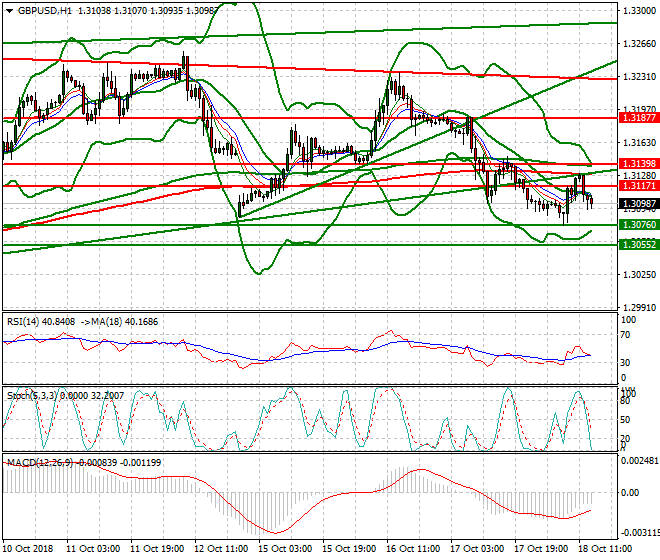Select the RSI(14) 40.8408 indicator label
The height and width of the screenshot is (560, 660).
tap(41, 322)
